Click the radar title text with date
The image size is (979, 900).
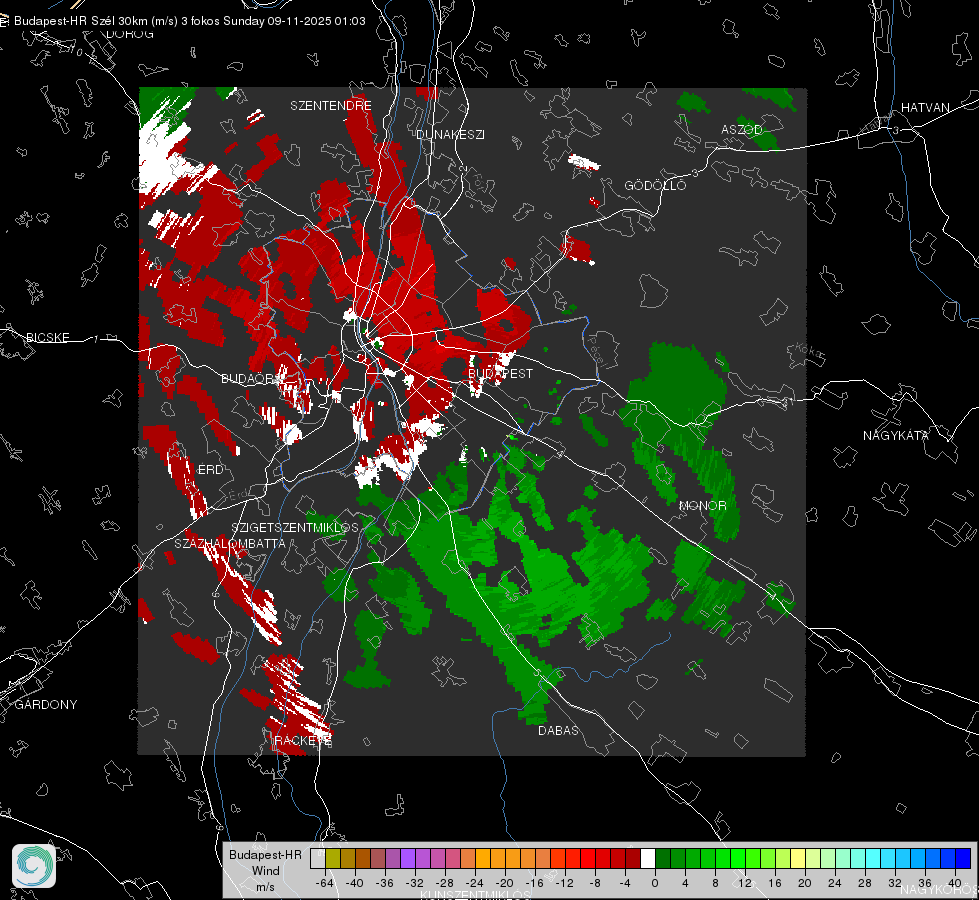[x=190, y=21]
